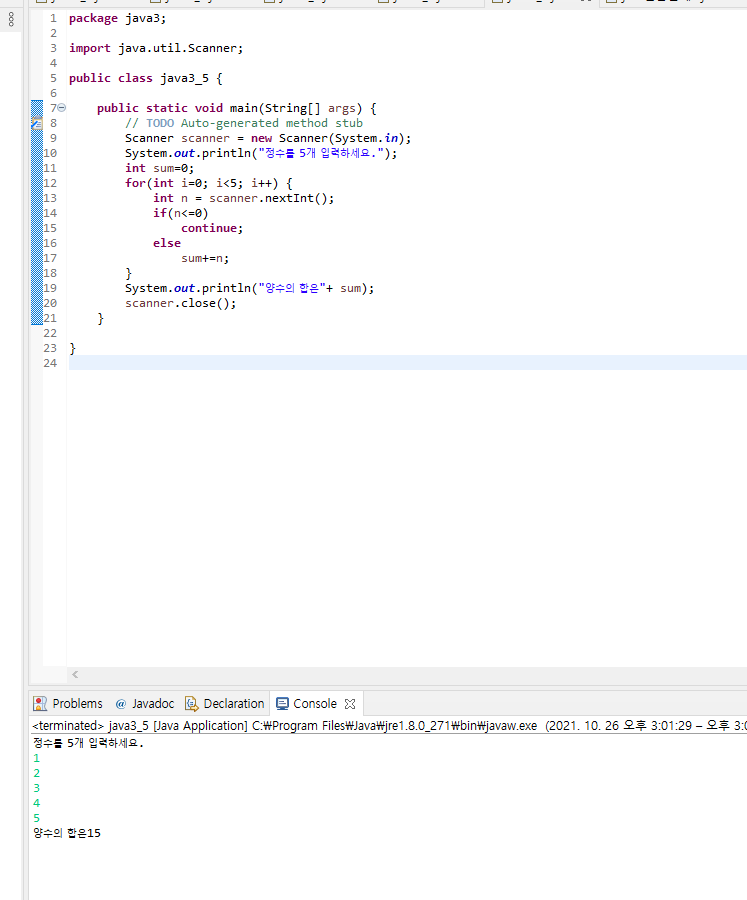This screenshot has height=900, width=747.
Task: Click 'import java.util.Scanner;' on line 3
Action: pyautogui.click(x=156, y=48)
